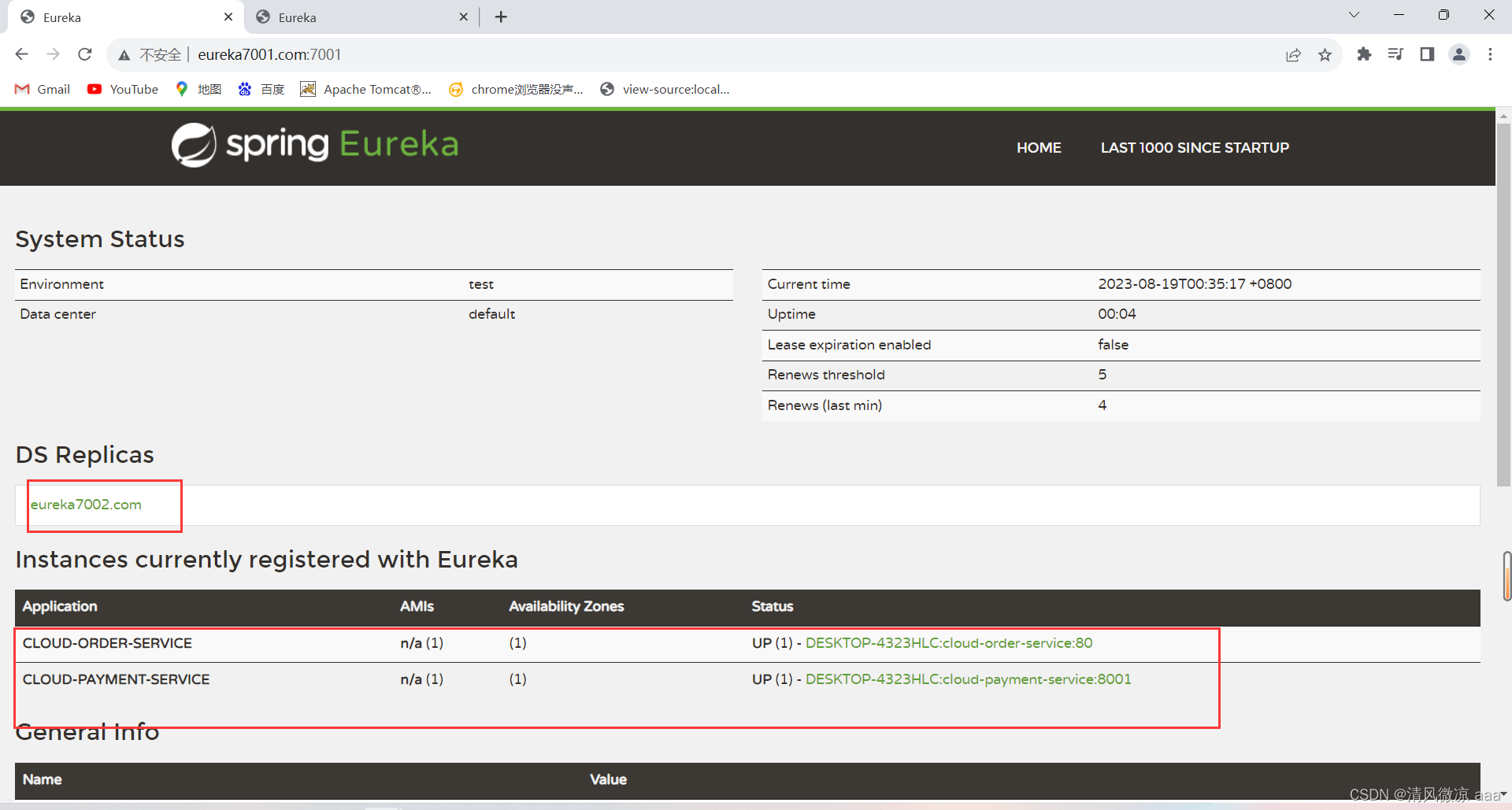The height and width of the screenshot is (810, 1512).
Task: Open the cloud-order-service:80 instance link
Action: [x=949, y=643]
